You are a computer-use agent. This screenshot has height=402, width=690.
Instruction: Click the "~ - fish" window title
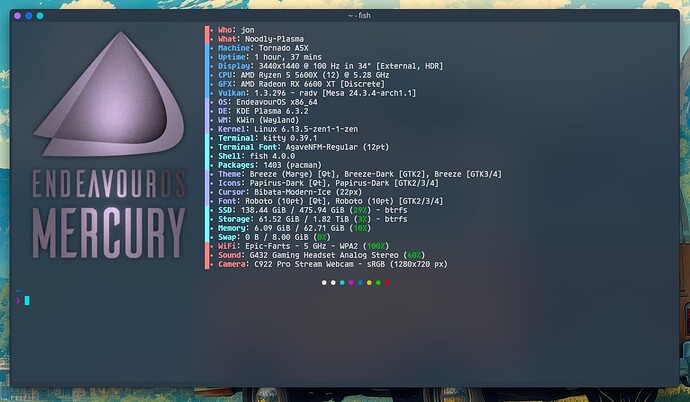pyautogui.click(x=359, y=15)
